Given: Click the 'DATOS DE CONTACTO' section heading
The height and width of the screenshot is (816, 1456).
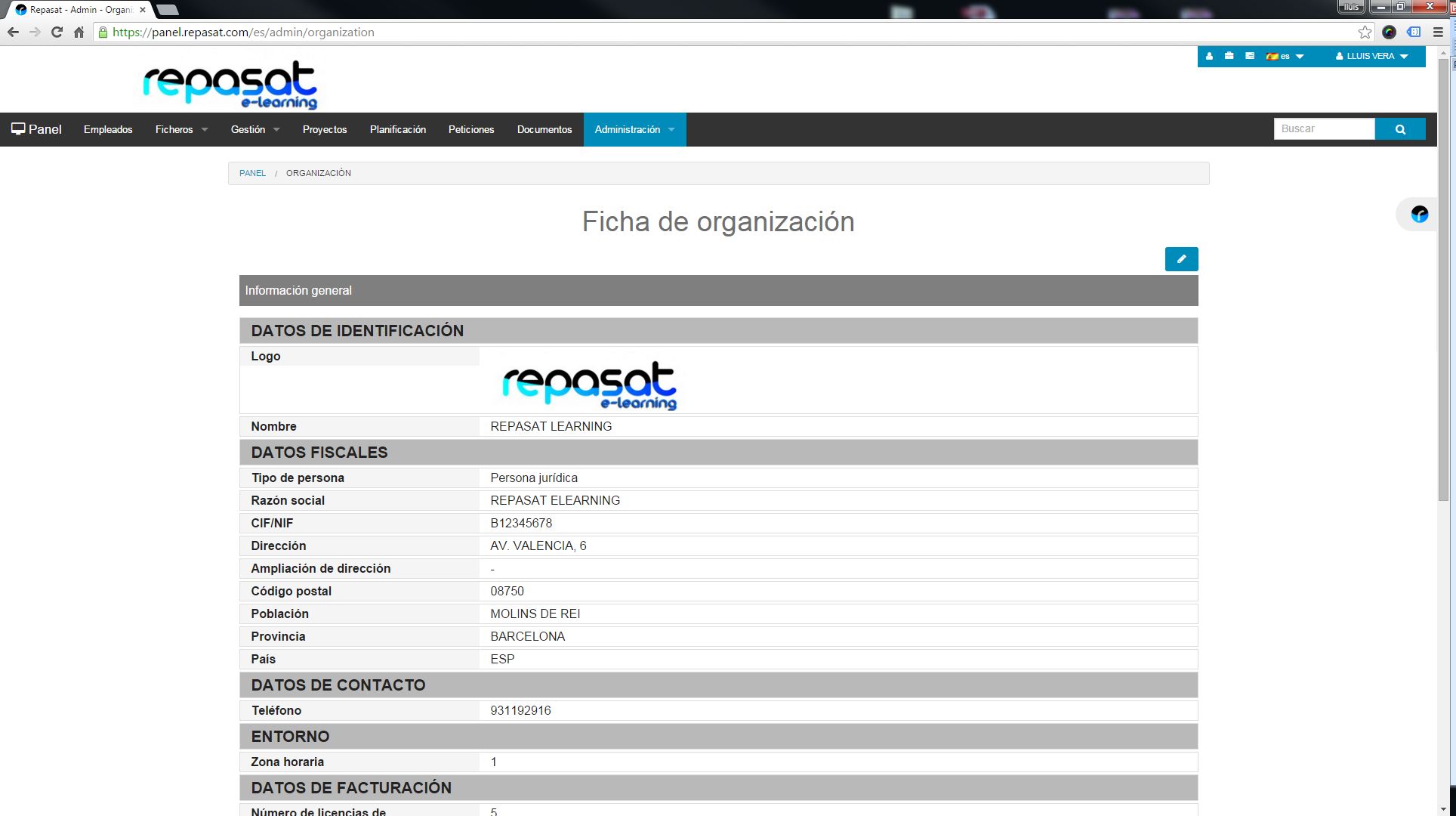Looking at the screenshot, I should 338,685.
